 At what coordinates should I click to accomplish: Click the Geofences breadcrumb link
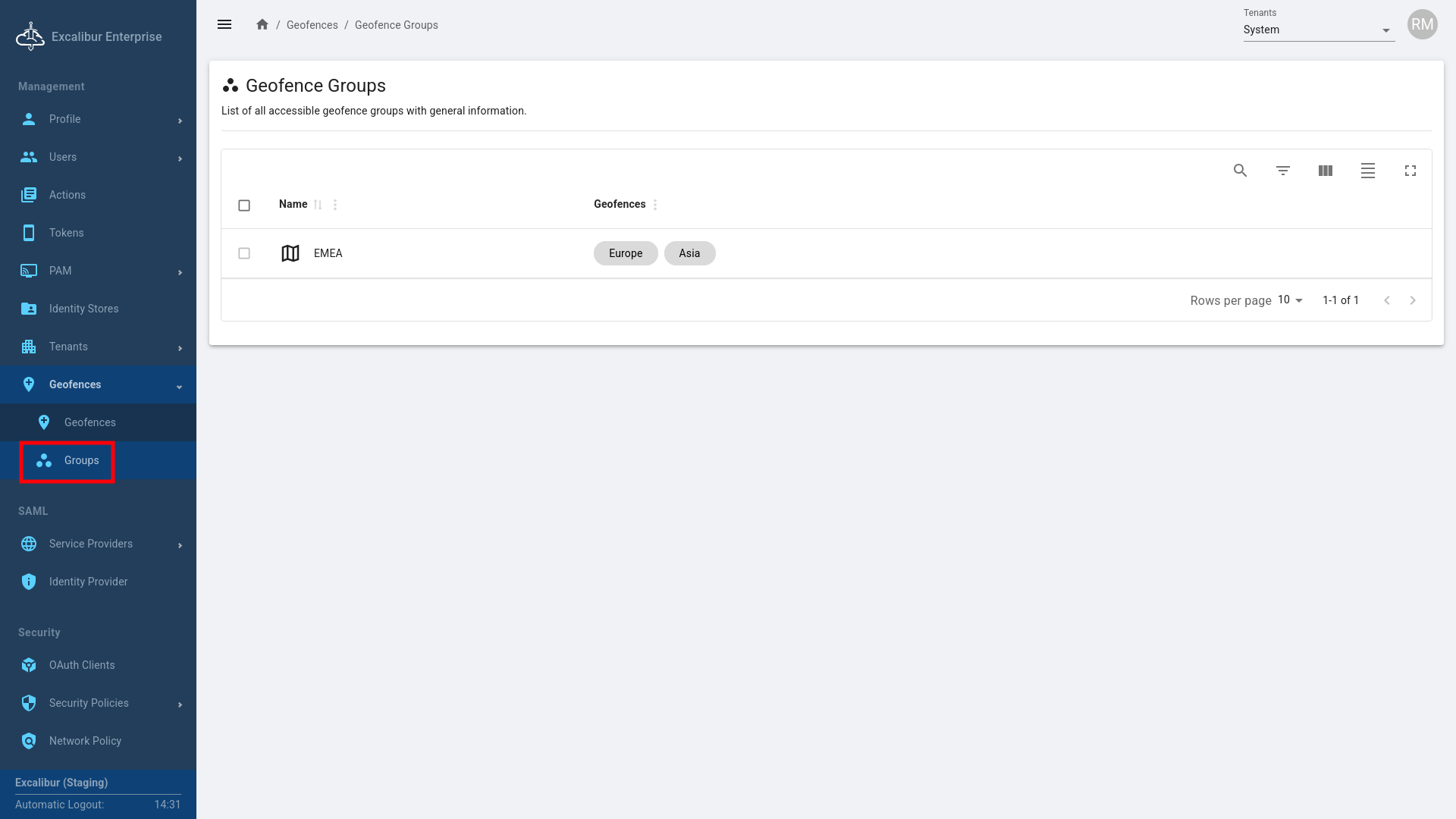[312, 25]
